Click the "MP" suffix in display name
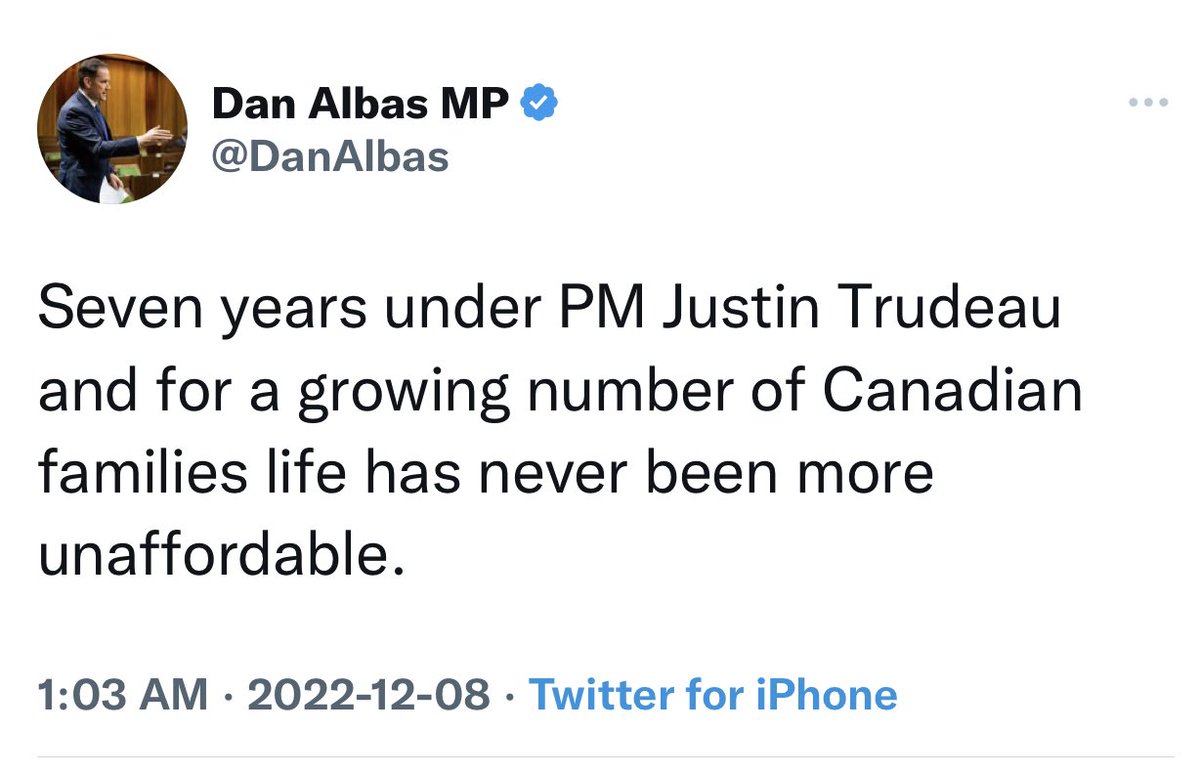Image resolution: width=1200 pixels, height=774 pixels. coord(479,104)
